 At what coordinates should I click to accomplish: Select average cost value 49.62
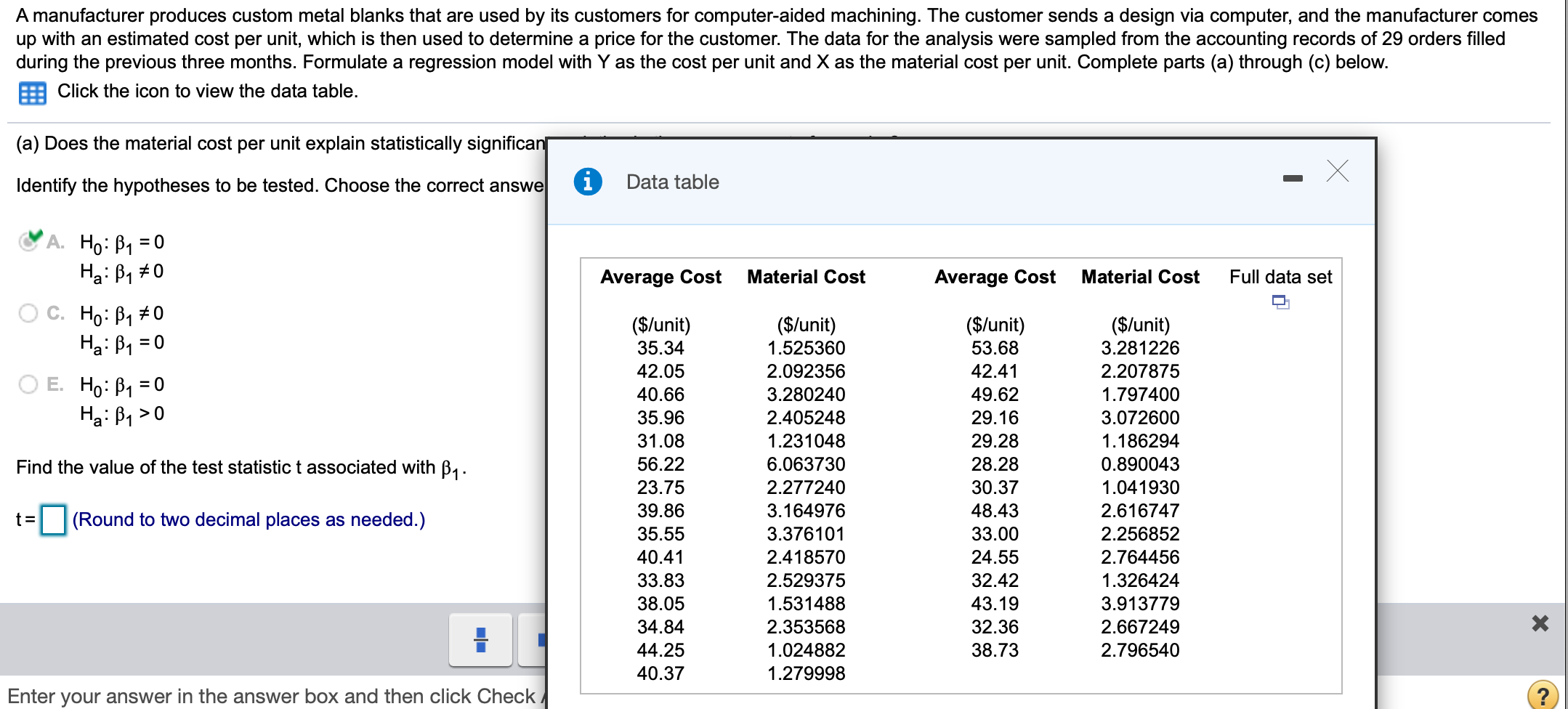995,394
